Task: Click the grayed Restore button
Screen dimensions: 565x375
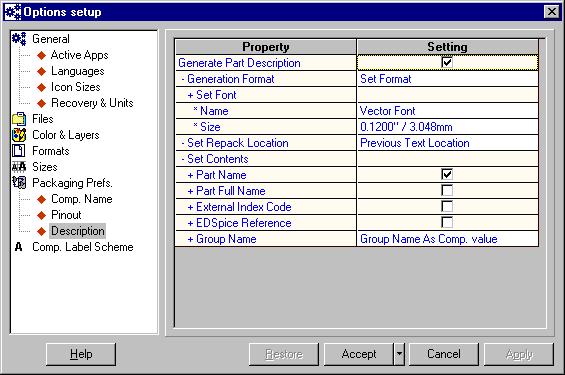Action: click(x=284, y=354)
